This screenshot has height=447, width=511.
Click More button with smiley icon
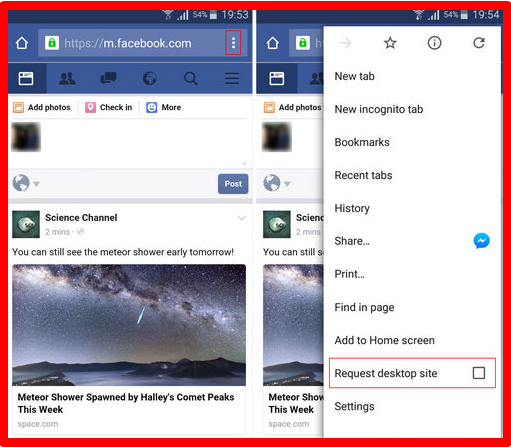(164, 107)
